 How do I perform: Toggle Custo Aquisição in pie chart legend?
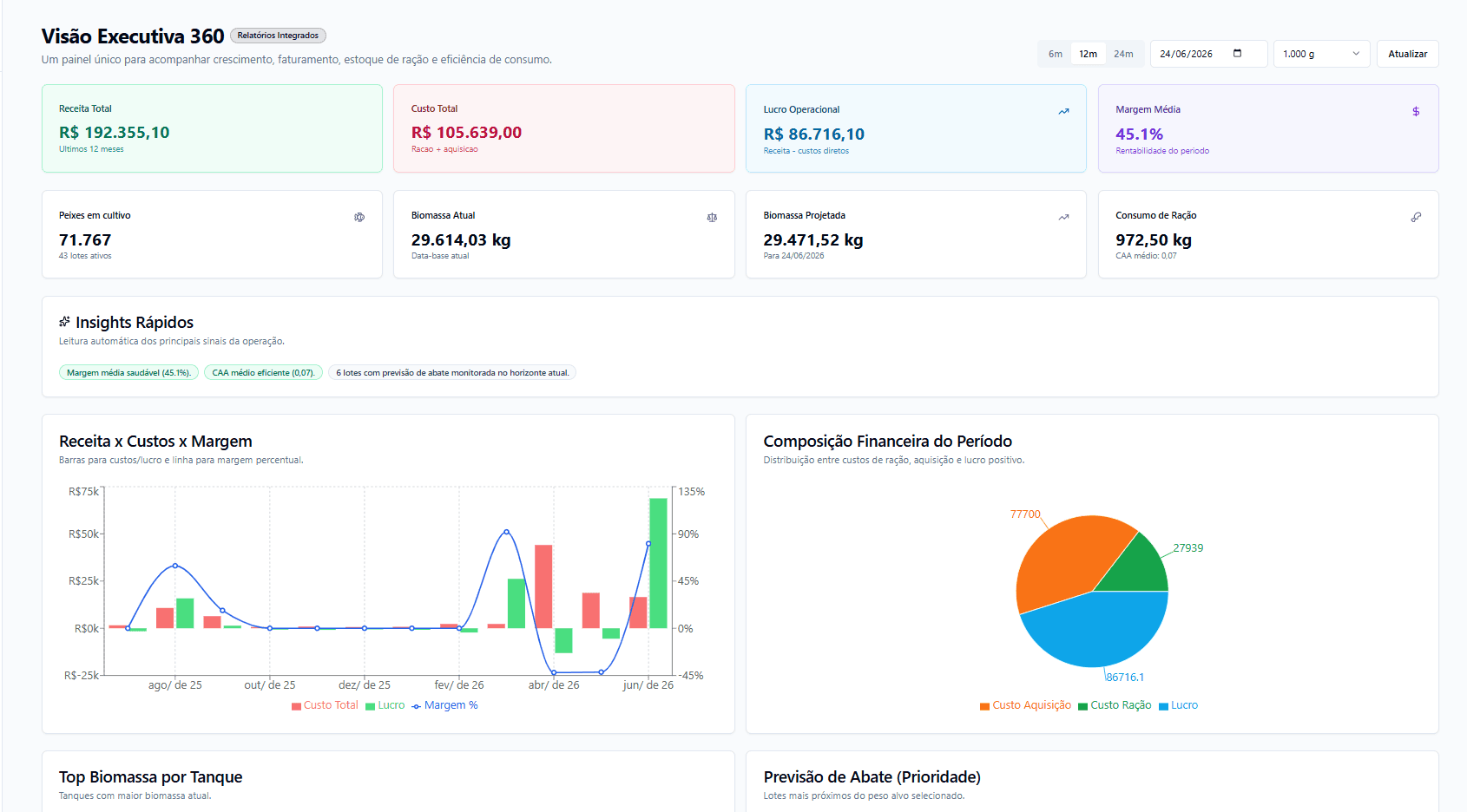(1025, 705)
